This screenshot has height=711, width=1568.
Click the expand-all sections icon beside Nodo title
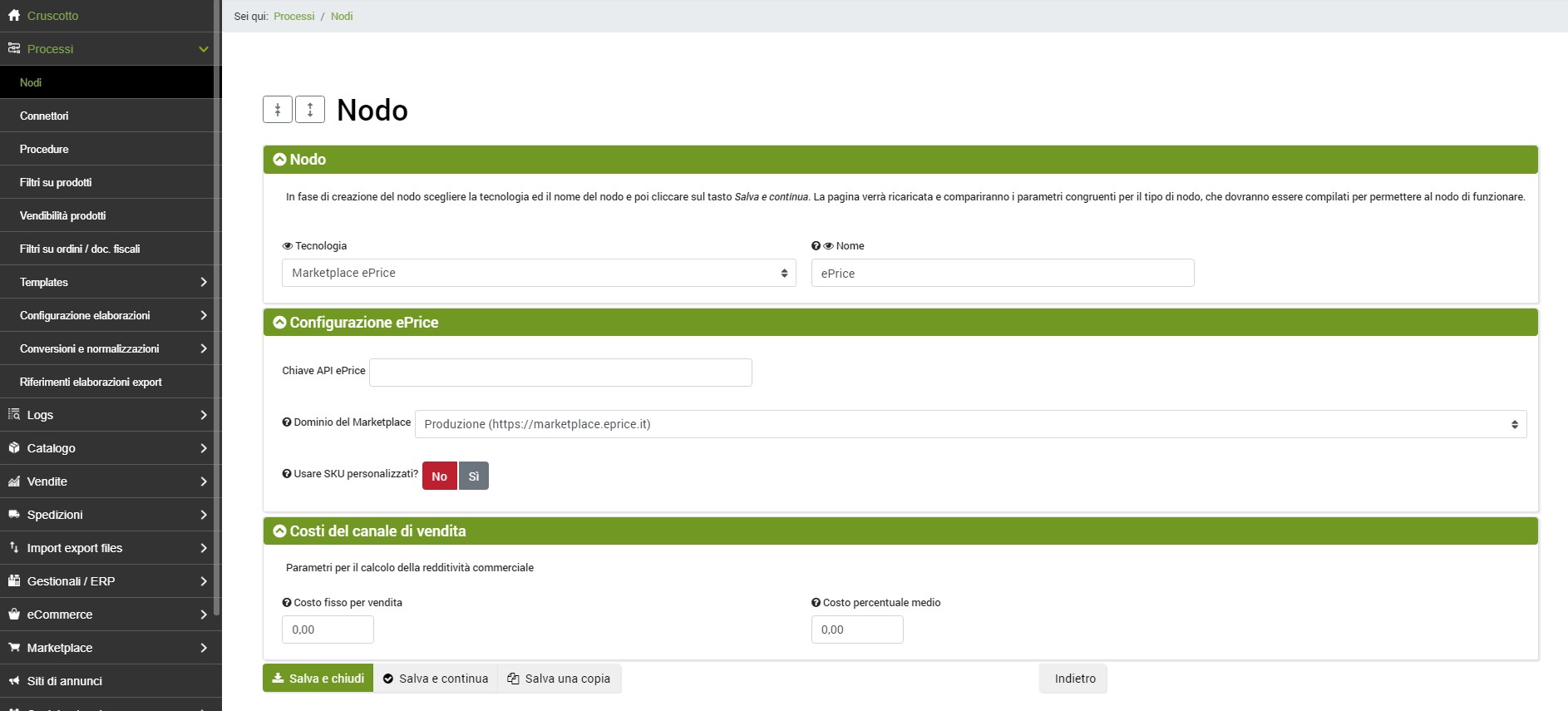[x=310, y=110]
